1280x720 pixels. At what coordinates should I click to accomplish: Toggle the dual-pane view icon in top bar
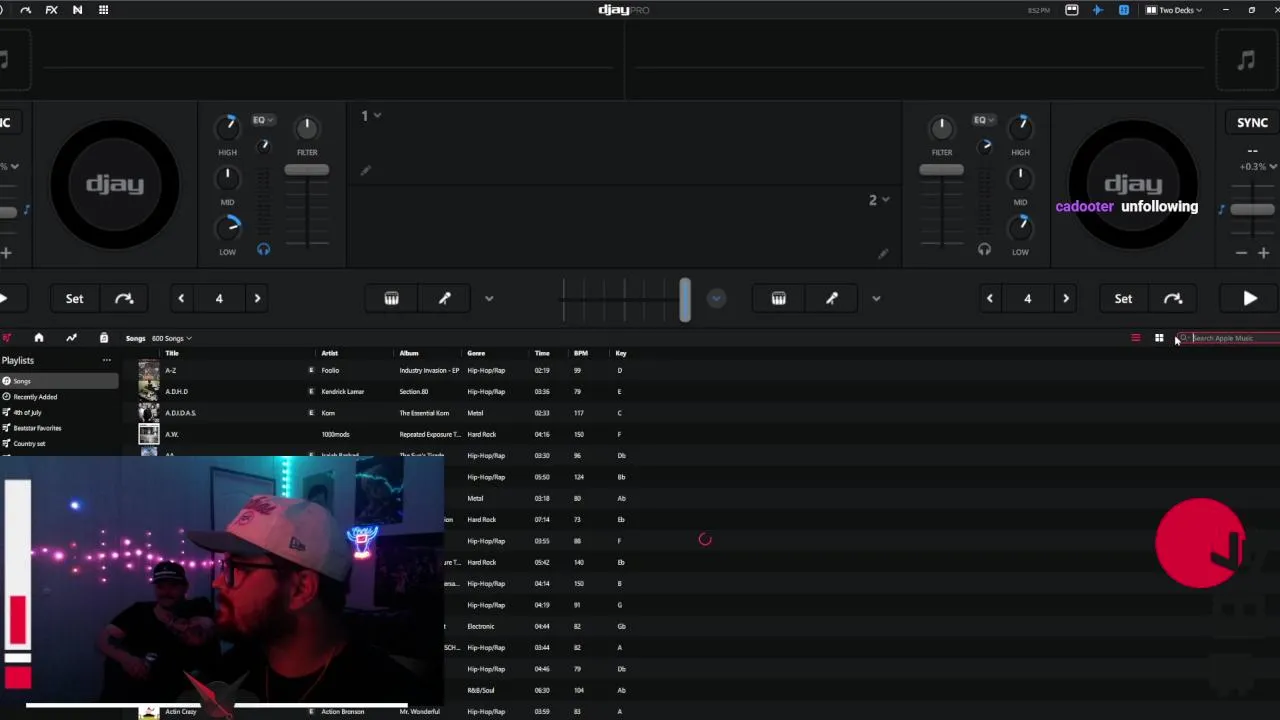1072,10
